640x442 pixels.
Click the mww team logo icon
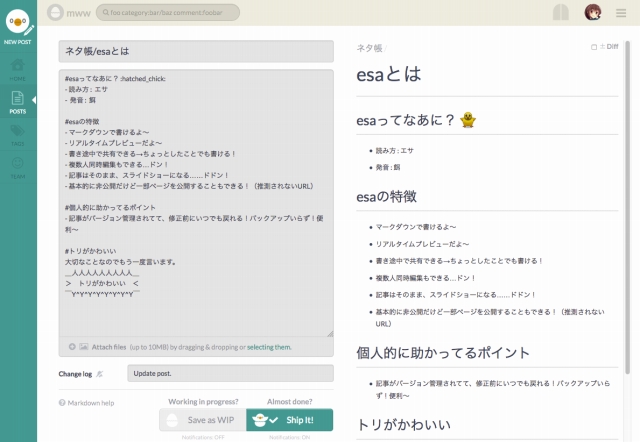55,13
